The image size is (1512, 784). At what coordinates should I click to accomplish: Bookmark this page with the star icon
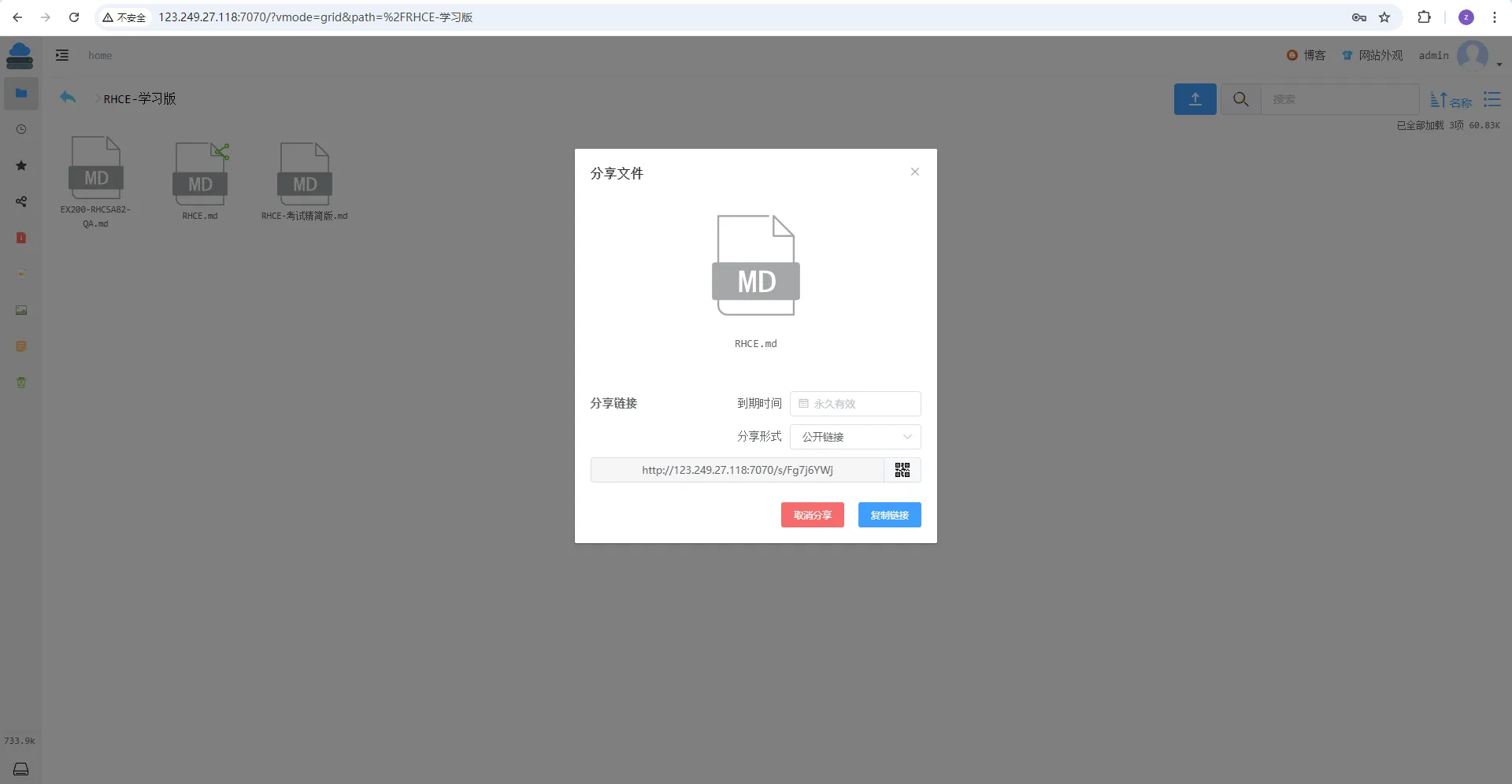point(1384,17)
